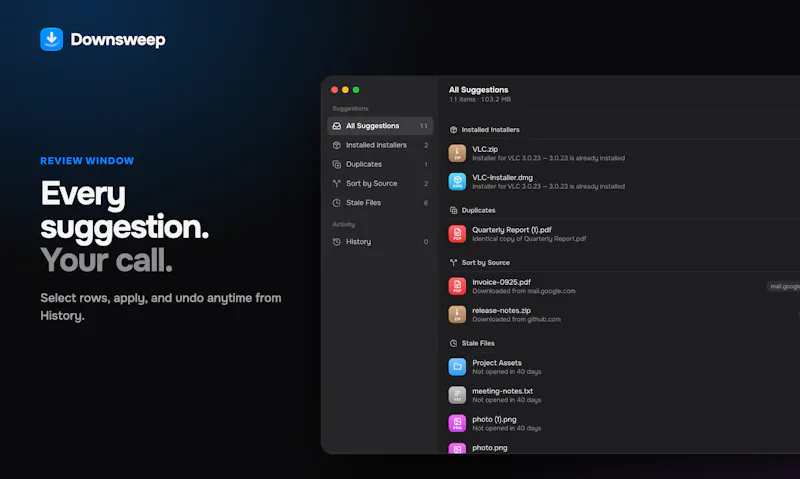
Task: Select the VLC.zip file name
Action: coord(485,149)
